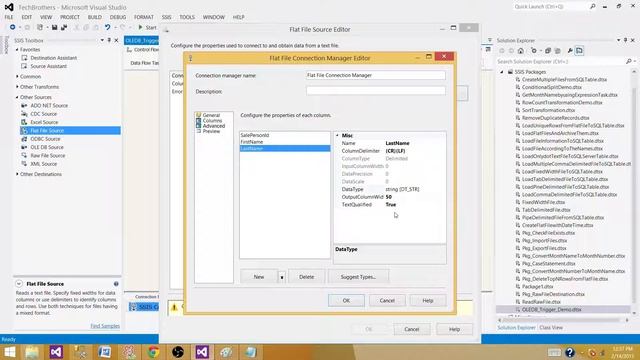Viewport: 640px width, 360px height.
Task: Select the SalePersonId column in list
Action: (x=285, y=135)
